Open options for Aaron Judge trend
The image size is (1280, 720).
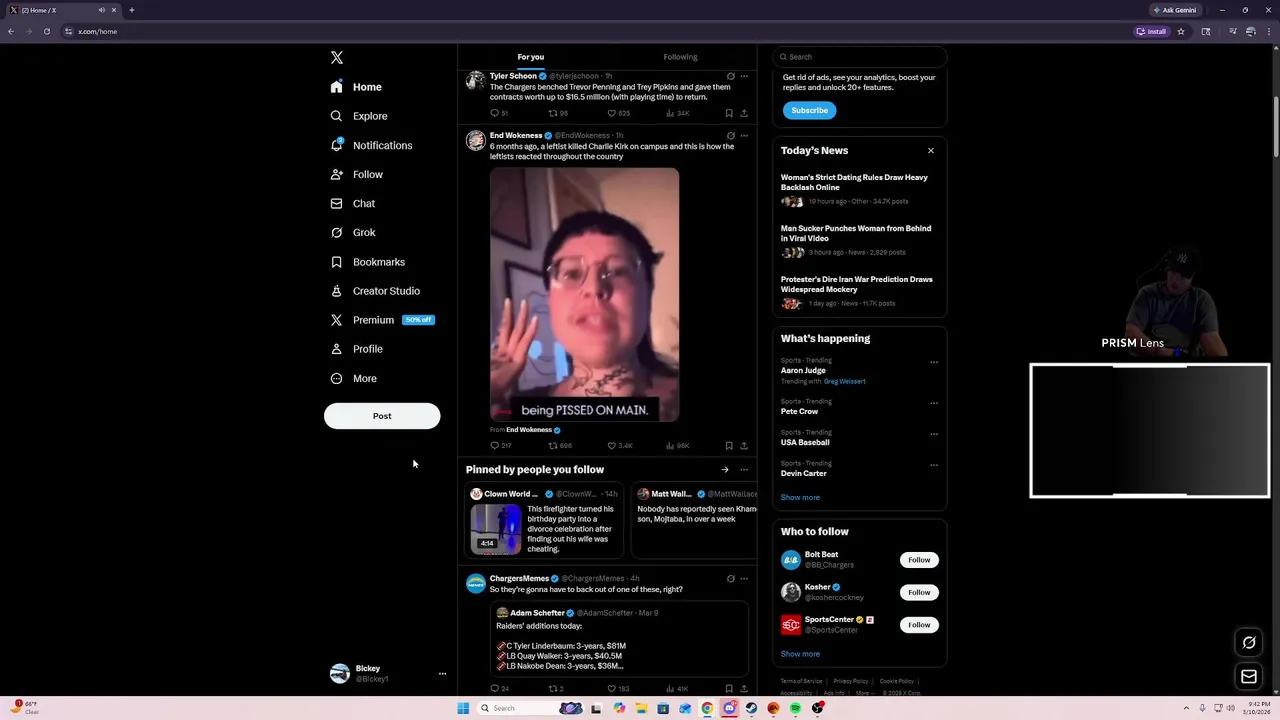934,362
